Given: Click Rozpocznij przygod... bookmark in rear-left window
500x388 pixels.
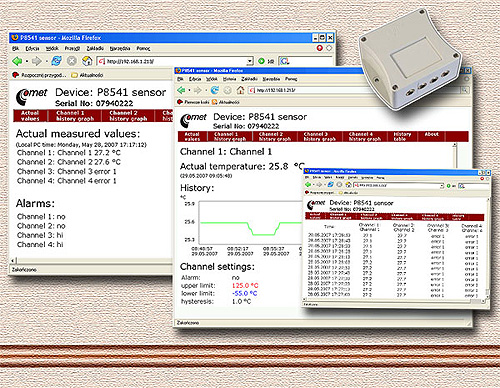Looking at the screenshot, I should [40, 75].
